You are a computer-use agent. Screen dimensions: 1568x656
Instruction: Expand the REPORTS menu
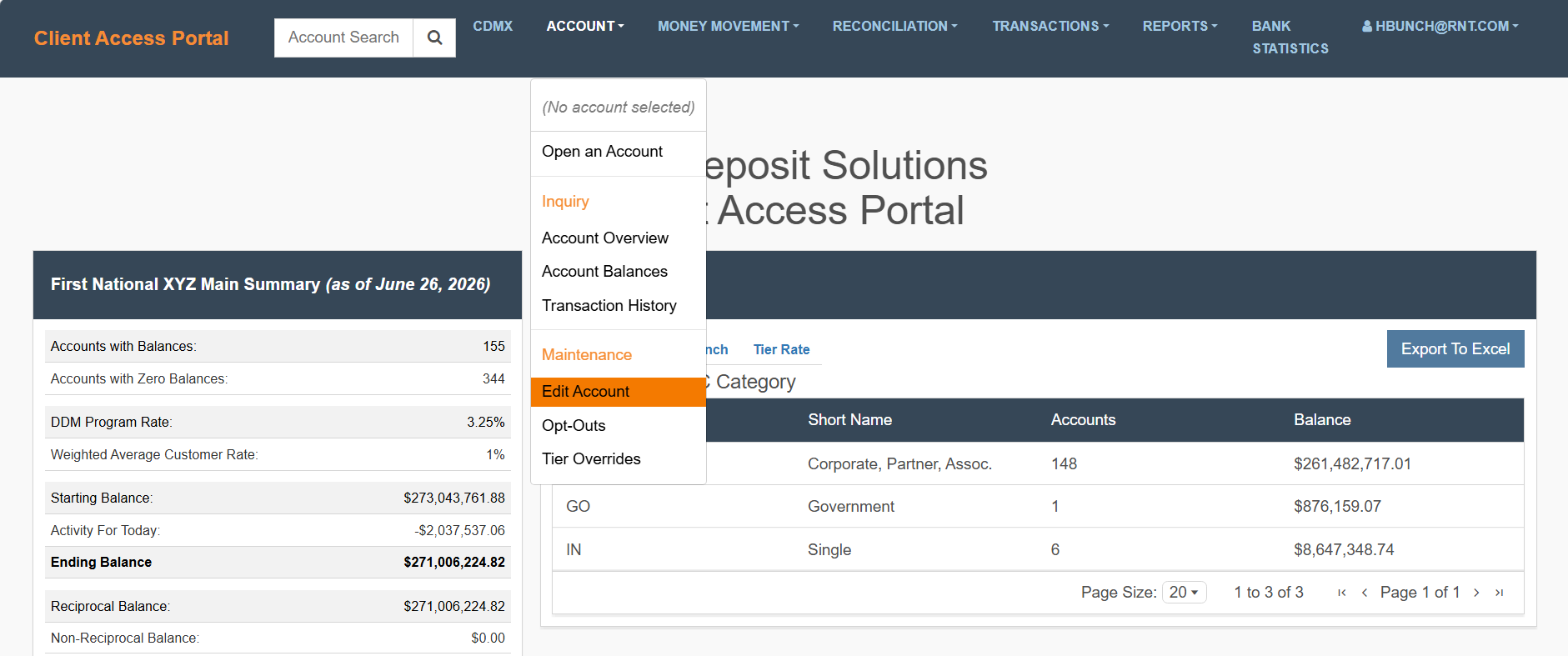tap(1180, 26)
